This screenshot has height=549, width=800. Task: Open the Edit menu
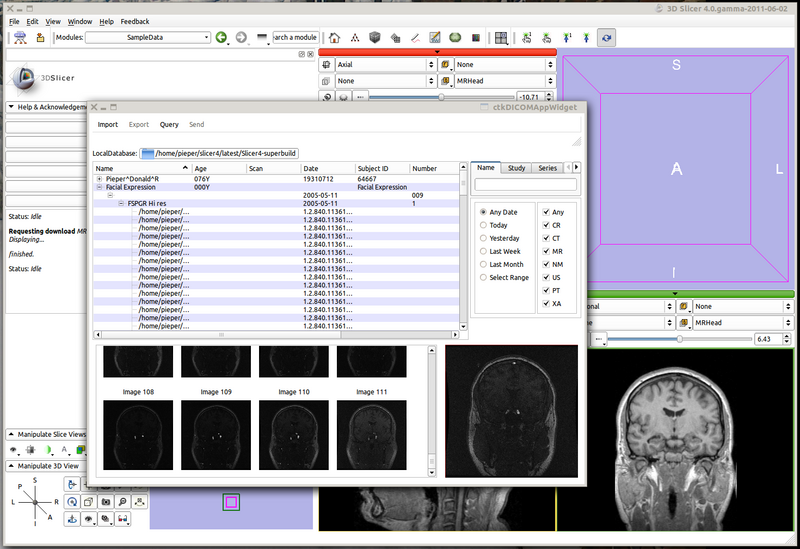pyautogui.click(x=32, y=21)
